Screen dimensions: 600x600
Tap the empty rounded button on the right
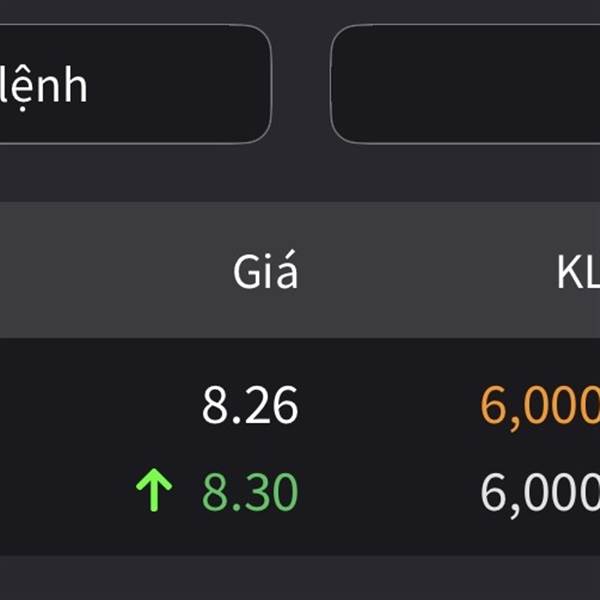pyautogui.click(x=465, y=84)
